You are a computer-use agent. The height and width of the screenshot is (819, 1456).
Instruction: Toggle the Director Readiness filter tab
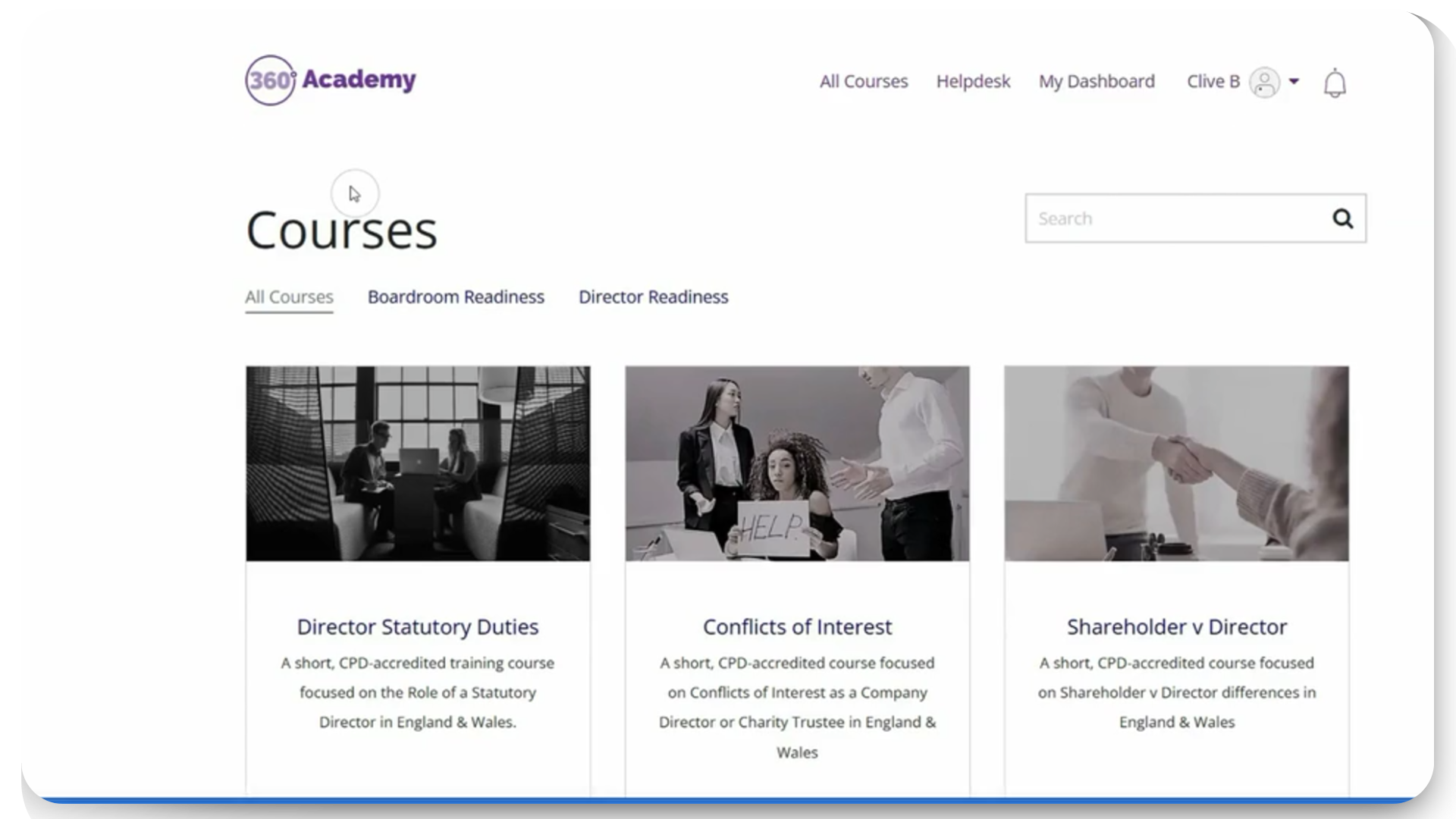point(654,296)
